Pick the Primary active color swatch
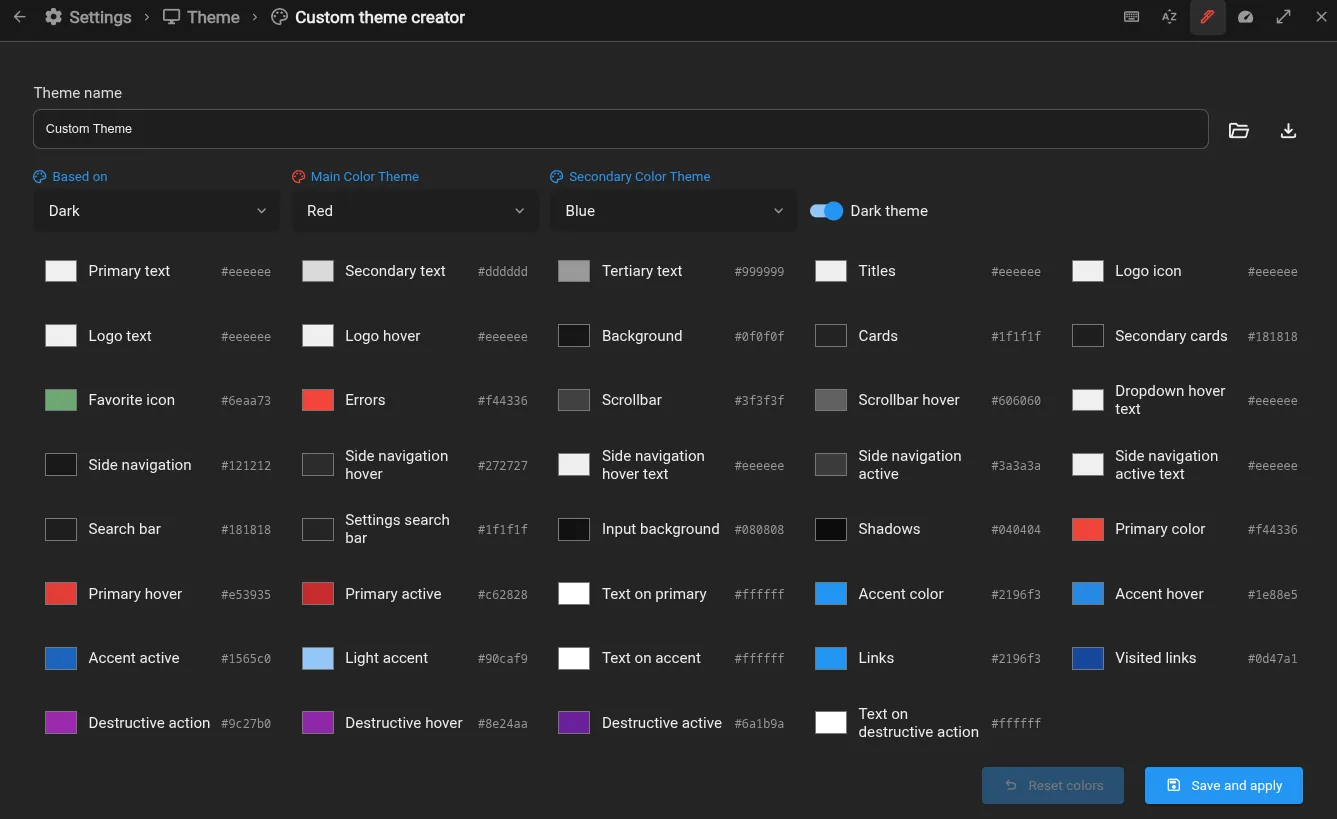 pos(318,594)
